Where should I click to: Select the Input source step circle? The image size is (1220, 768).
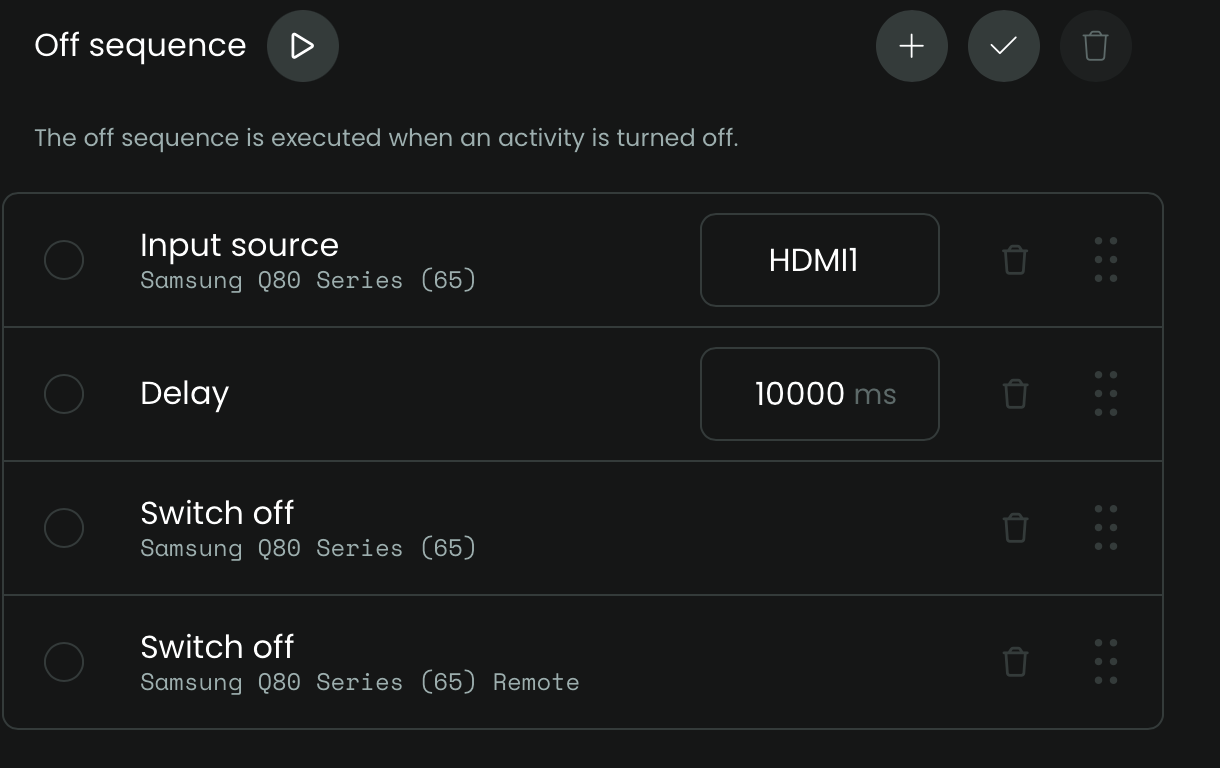(x=64, y=260)
